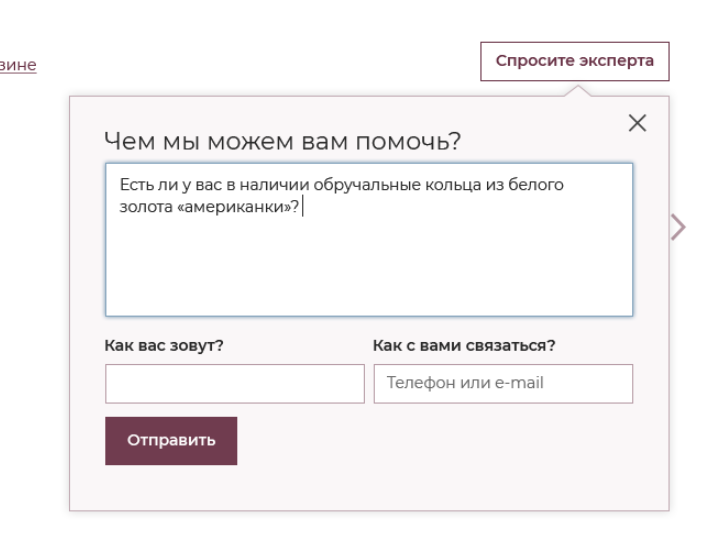Place cursor on word «американки» in message
Image resolution: width=706 pixels, height=536 pixels.
(234, 207)
